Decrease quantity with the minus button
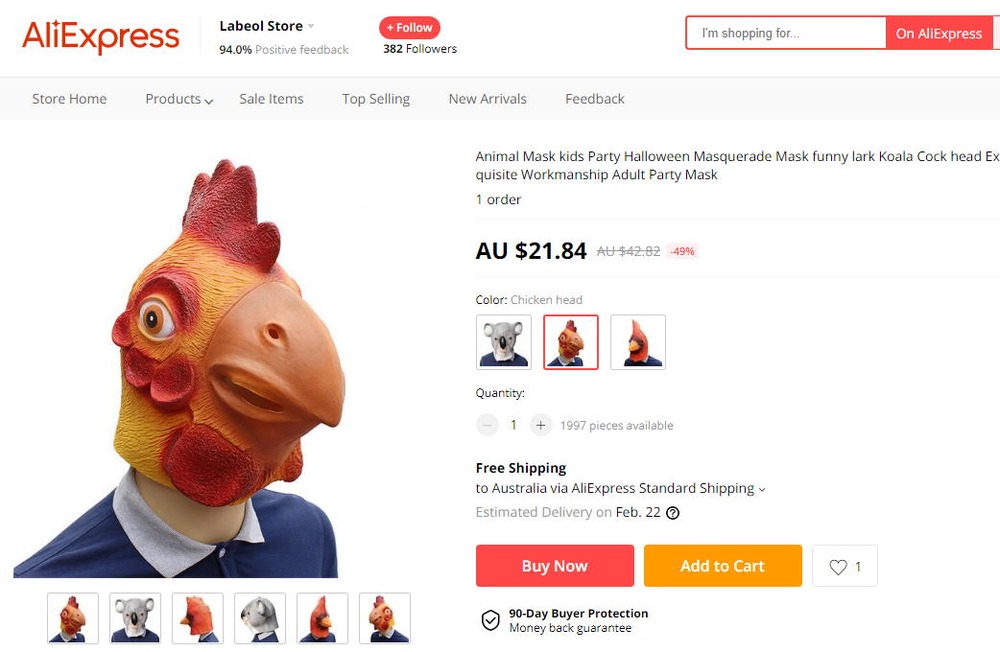The width and height of the screenshot is (1000, 652). [x=487, y=425]
